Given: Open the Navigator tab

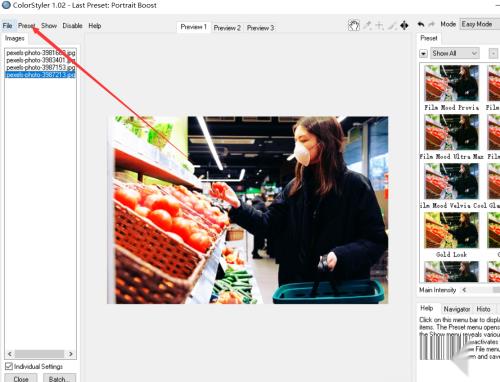Looking at the screenshot, I should click(457, 309).
